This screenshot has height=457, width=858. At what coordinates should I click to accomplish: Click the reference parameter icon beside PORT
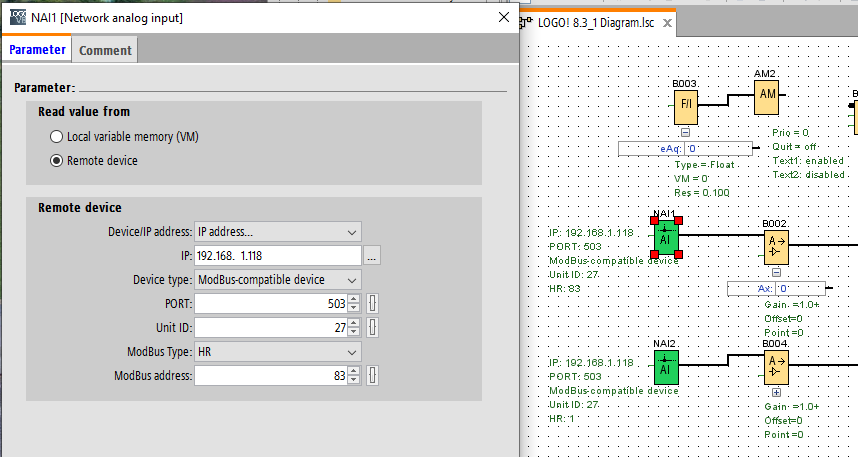coord(372,303)
